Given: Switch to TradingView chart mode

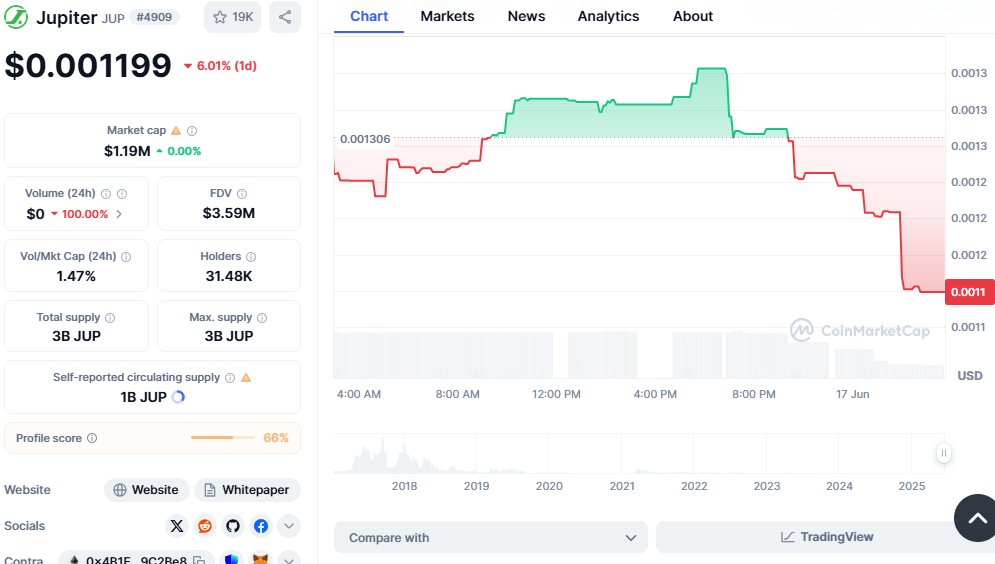Looking at the screenshot, I should (x=827, y=537).
